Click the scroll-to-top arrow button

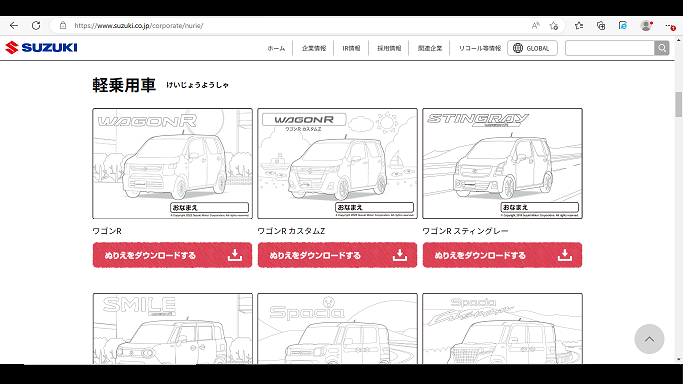pyautogui.click(x=649, y=339)
